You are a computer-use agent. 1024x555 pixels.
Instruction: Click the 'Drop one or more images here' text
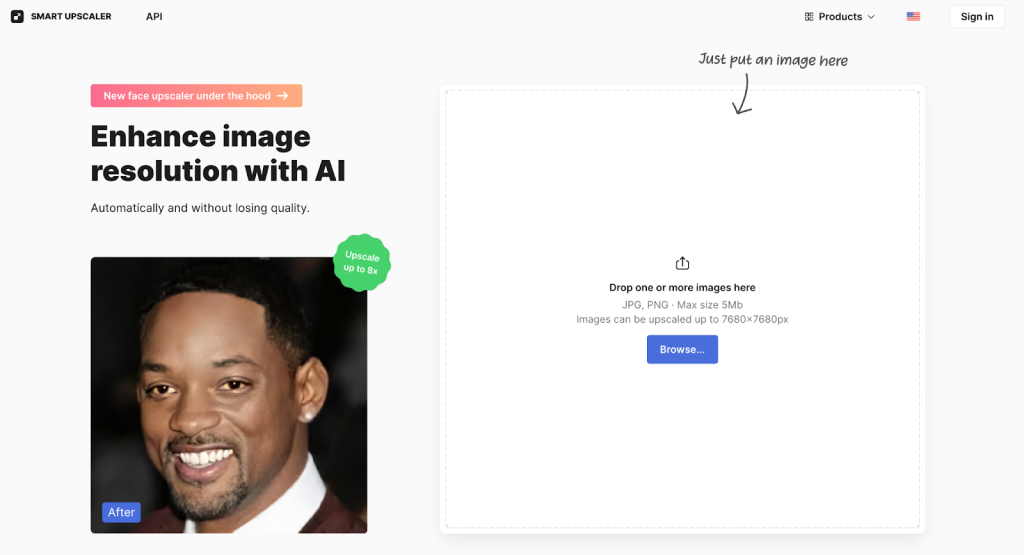click(x=682, y=287)
